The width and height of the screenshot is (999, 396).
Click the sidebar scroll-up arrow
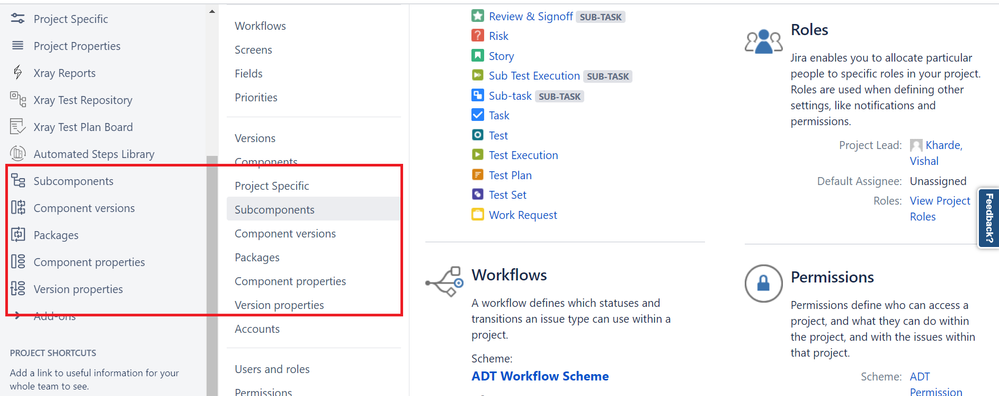(212, 11)
